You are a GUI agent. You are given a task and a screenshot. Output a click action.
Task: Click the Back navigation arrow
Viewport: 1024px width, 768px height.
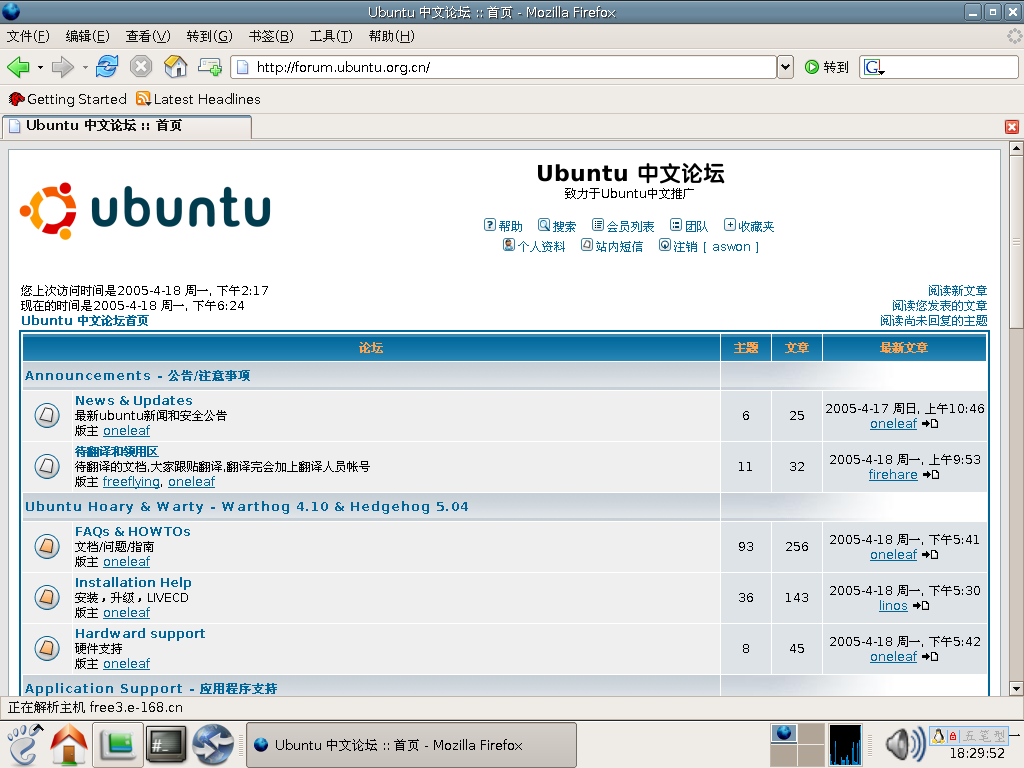tap(18, 67)
